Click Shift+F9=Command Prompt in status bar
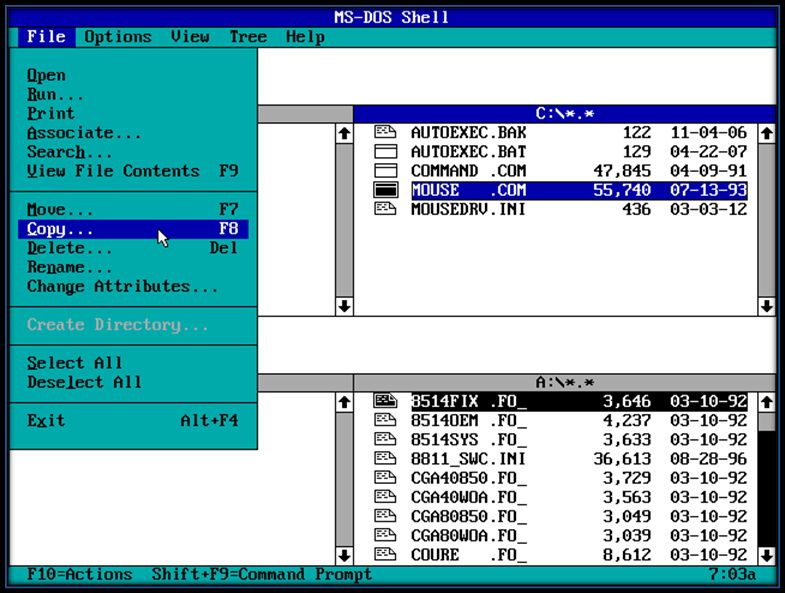The image size is (785, 593). coord(262,574)
